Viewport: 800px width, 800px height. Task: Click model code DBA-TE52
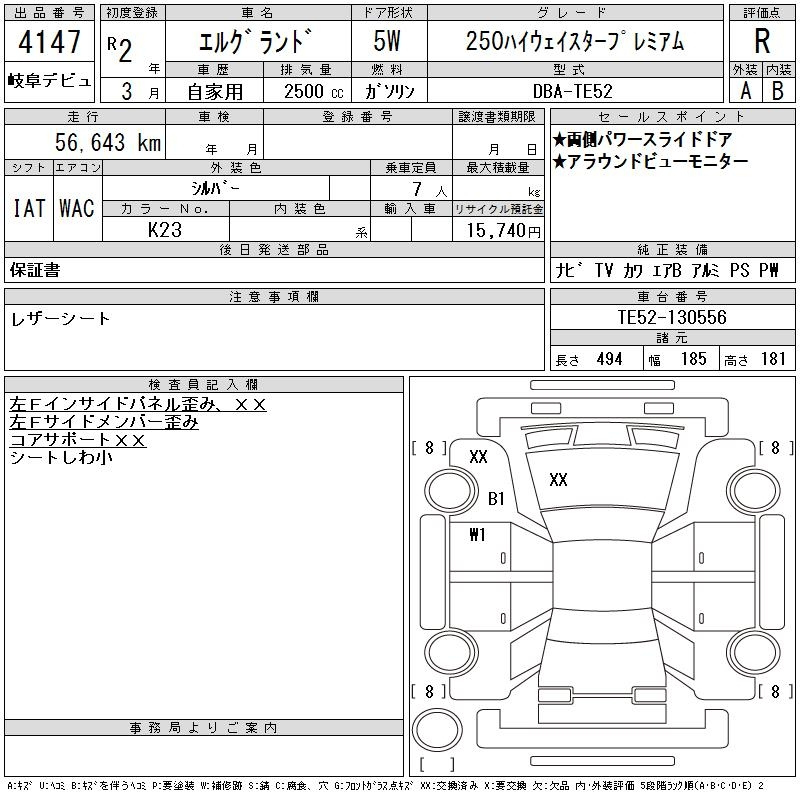(x=572, y=91)
